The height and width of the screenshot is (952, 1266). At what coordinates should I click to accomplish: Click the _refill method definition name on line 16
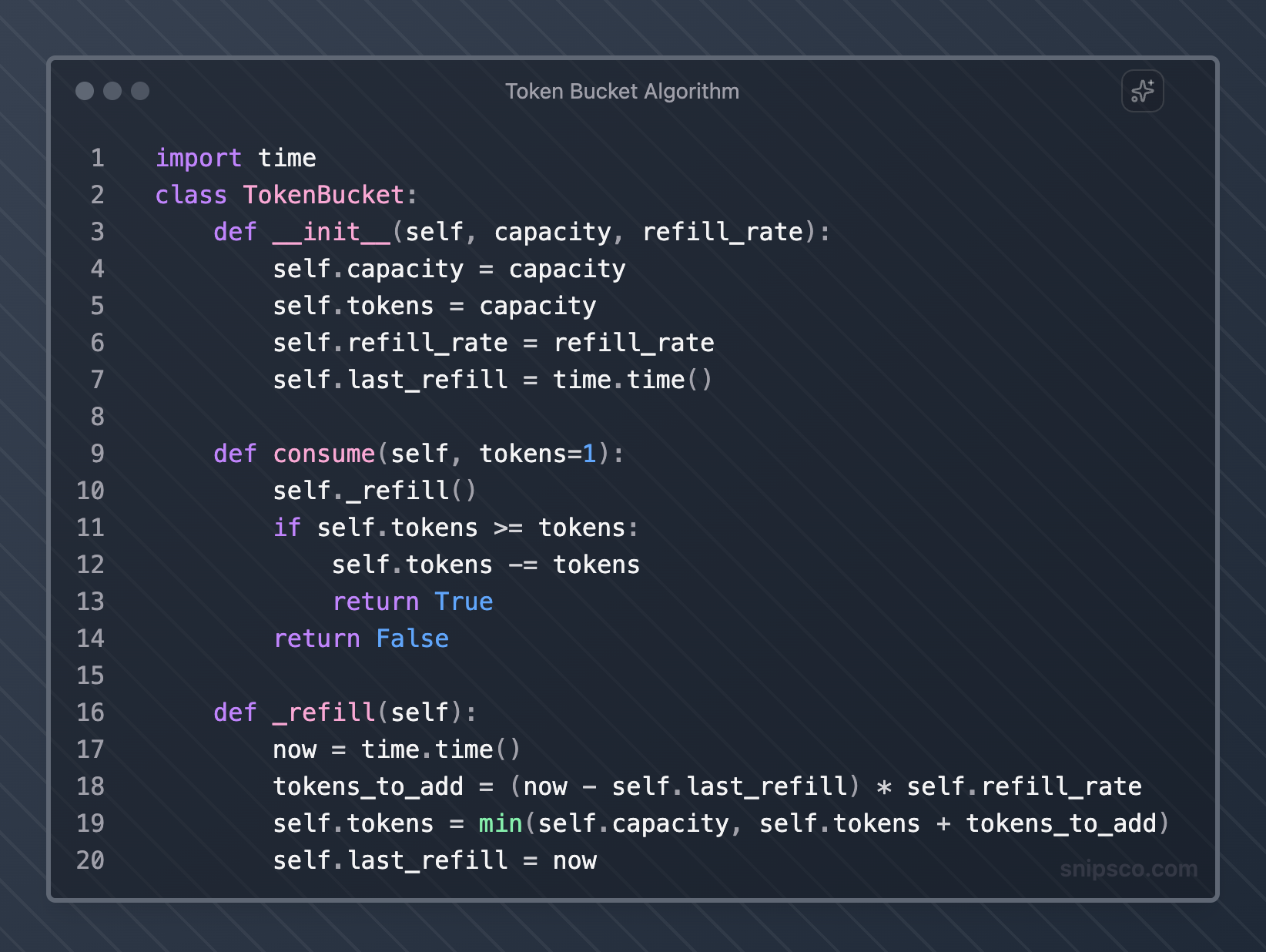[324, 712]
